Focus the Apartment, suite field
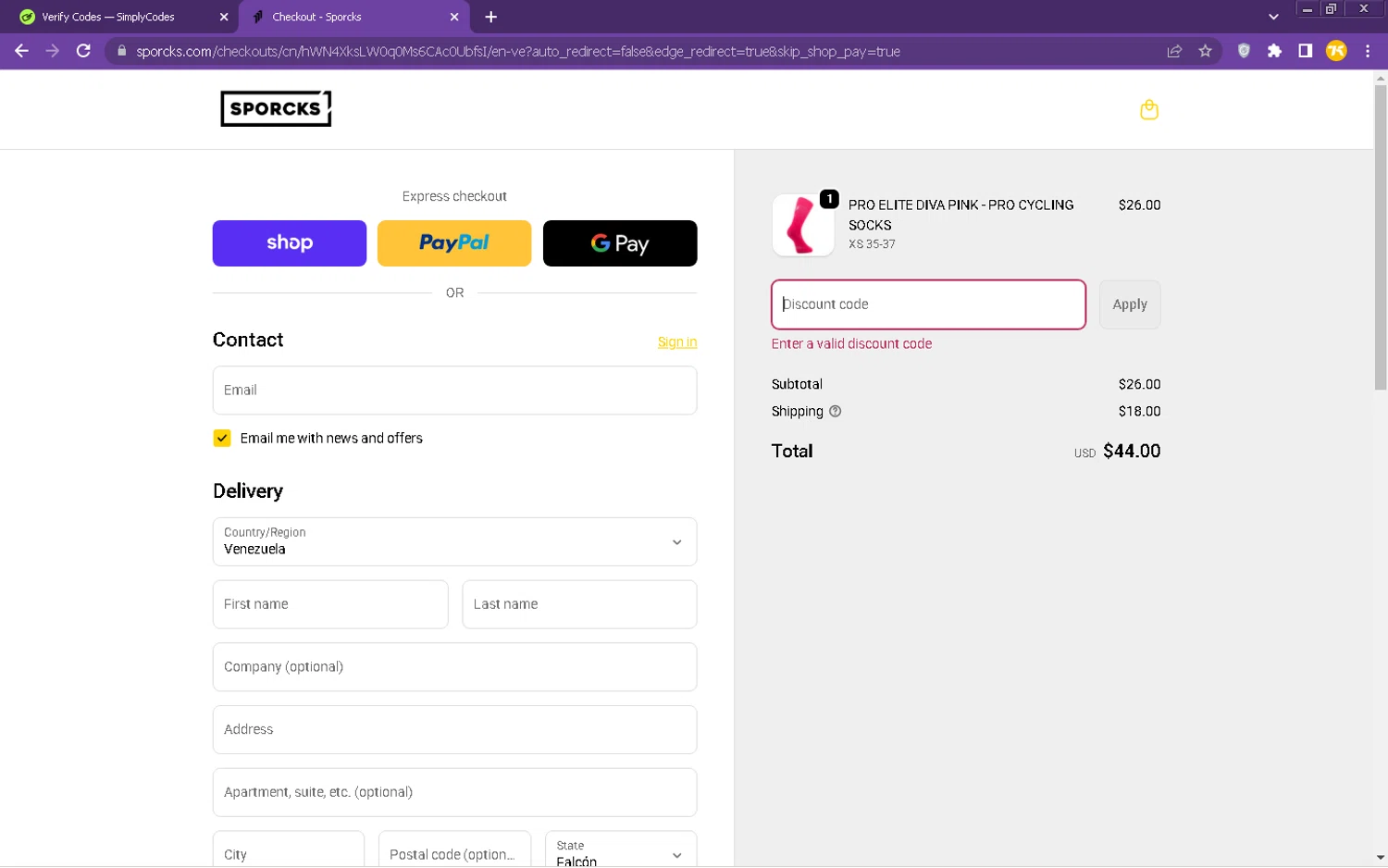This screenshot has width=1388, height=868. pos(454,792)
